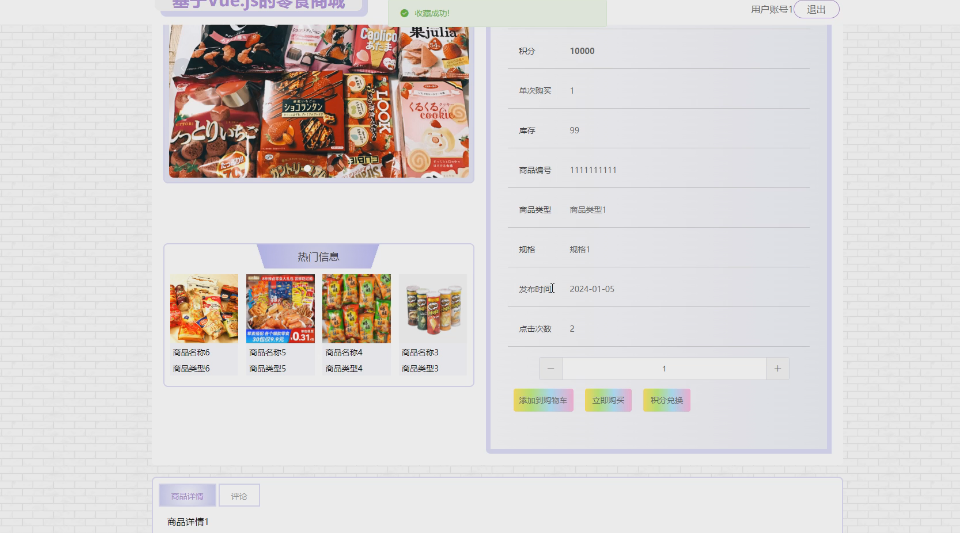Increase quantity with the plus button
The image size is (960, 533).
[778, 368]
